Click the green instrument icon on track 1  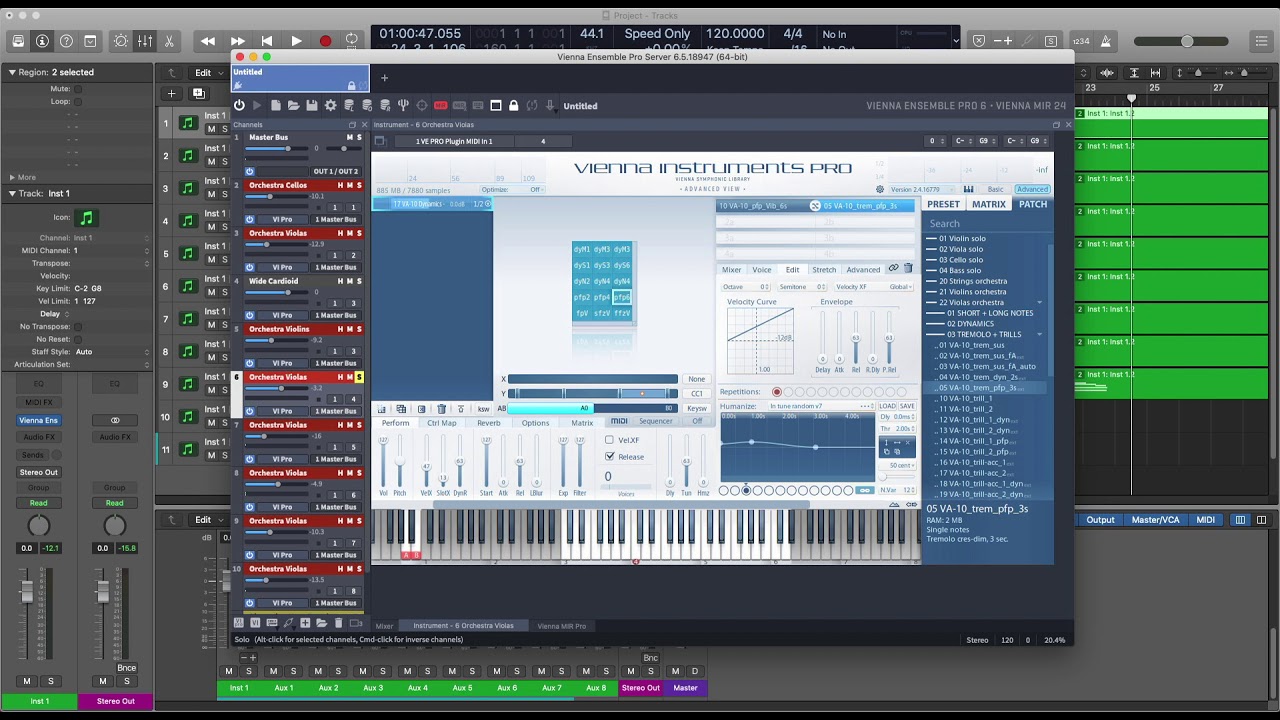[188, 123]
